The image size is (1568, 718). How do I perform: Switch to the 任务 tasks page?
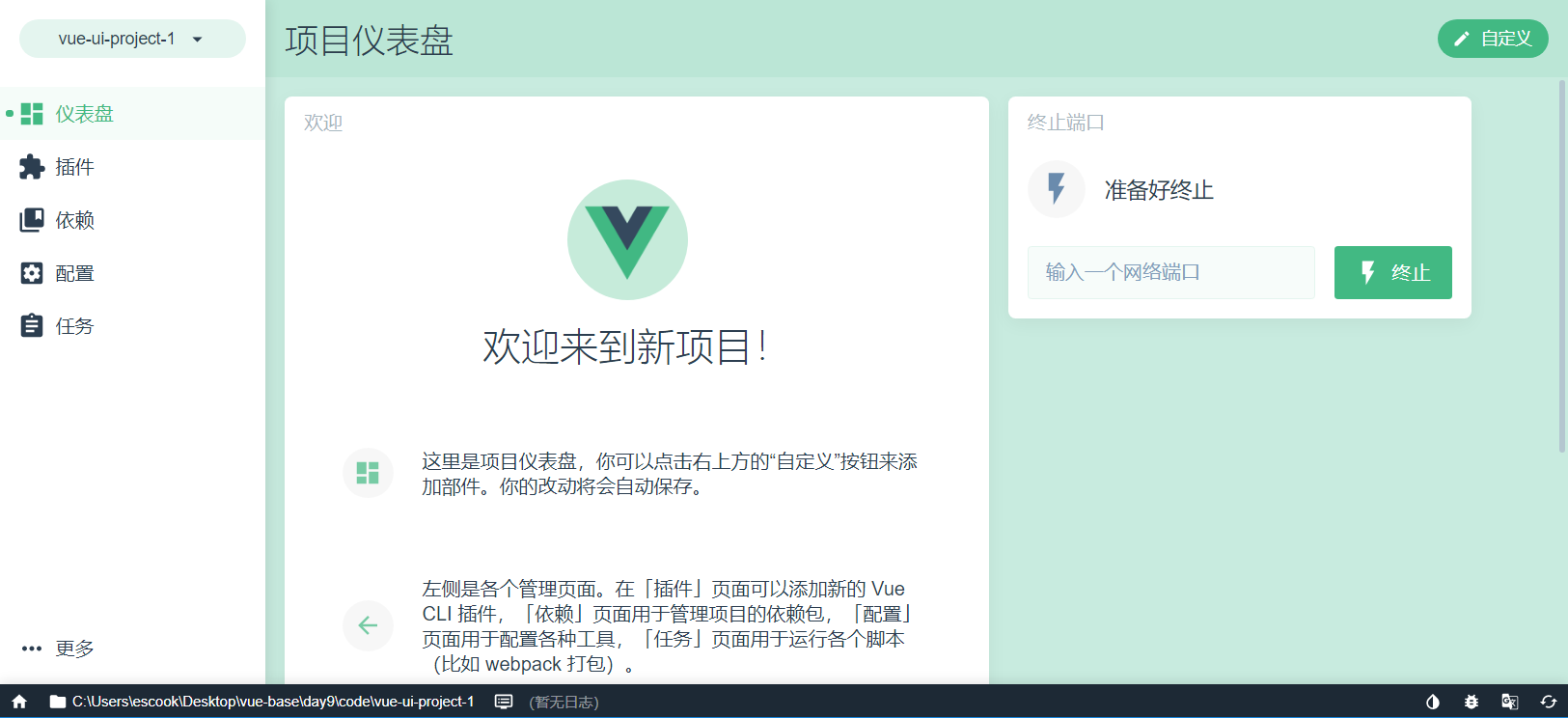coord(132,326)
